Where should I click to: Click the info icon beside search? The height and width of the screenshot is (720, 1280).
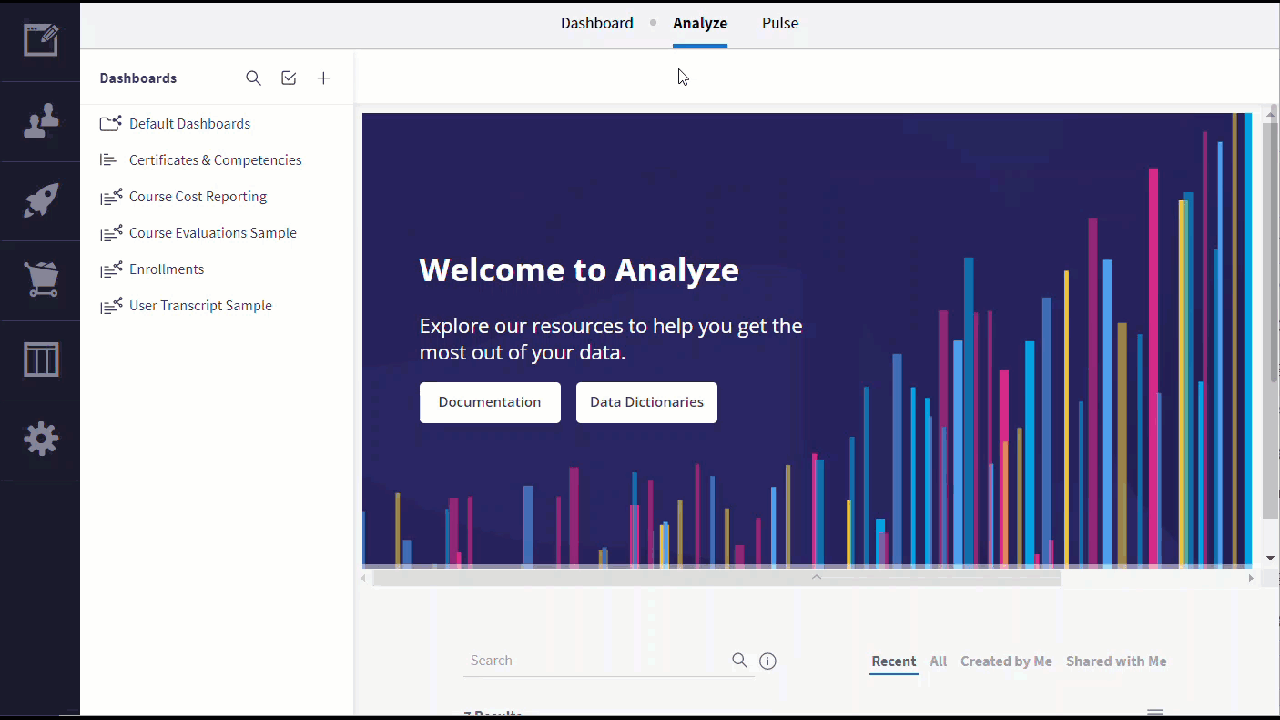click(x=768, y=661)
